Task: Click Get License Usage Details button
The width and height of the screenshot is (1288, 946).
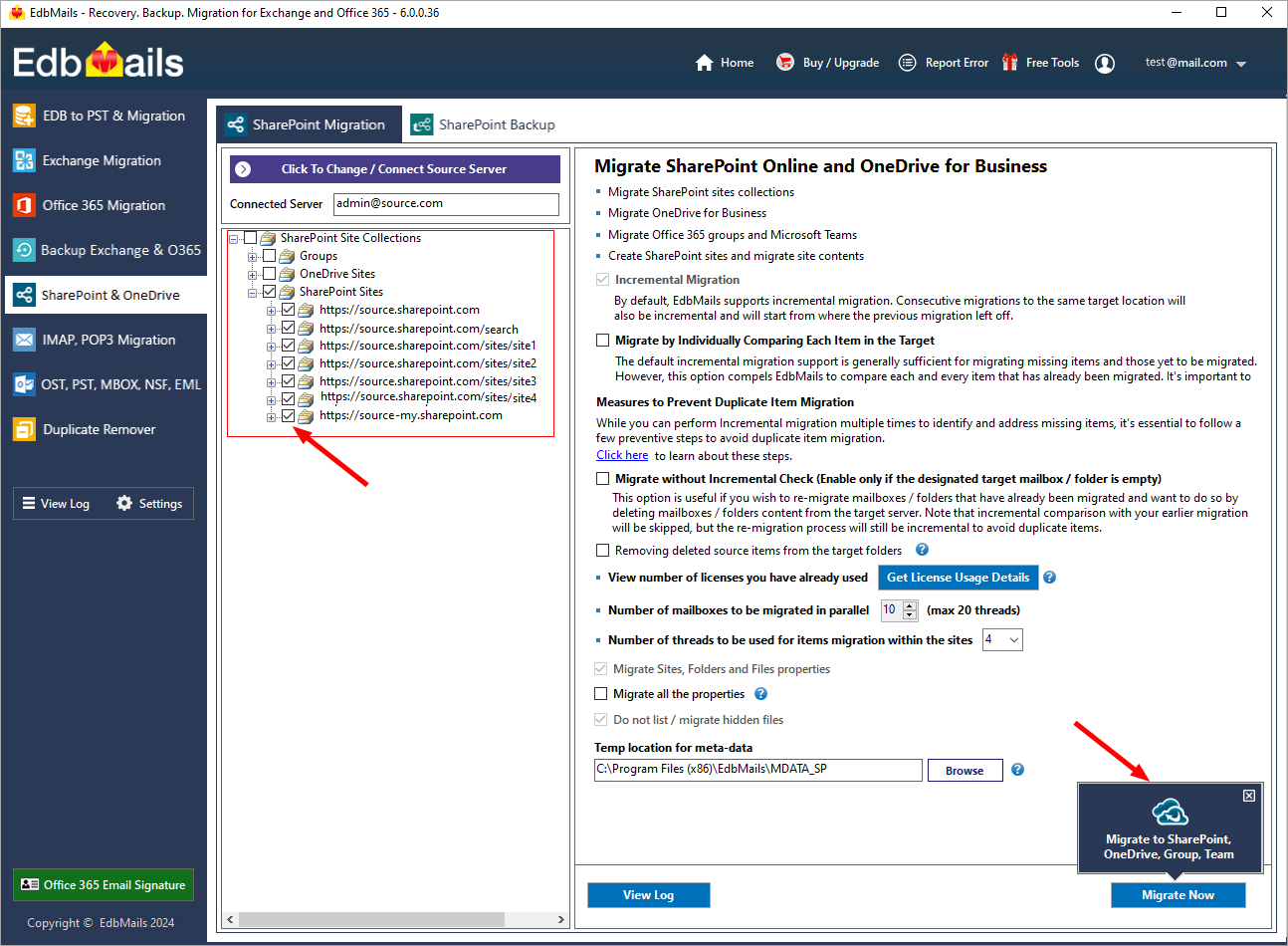Action: tap(958, 578)
